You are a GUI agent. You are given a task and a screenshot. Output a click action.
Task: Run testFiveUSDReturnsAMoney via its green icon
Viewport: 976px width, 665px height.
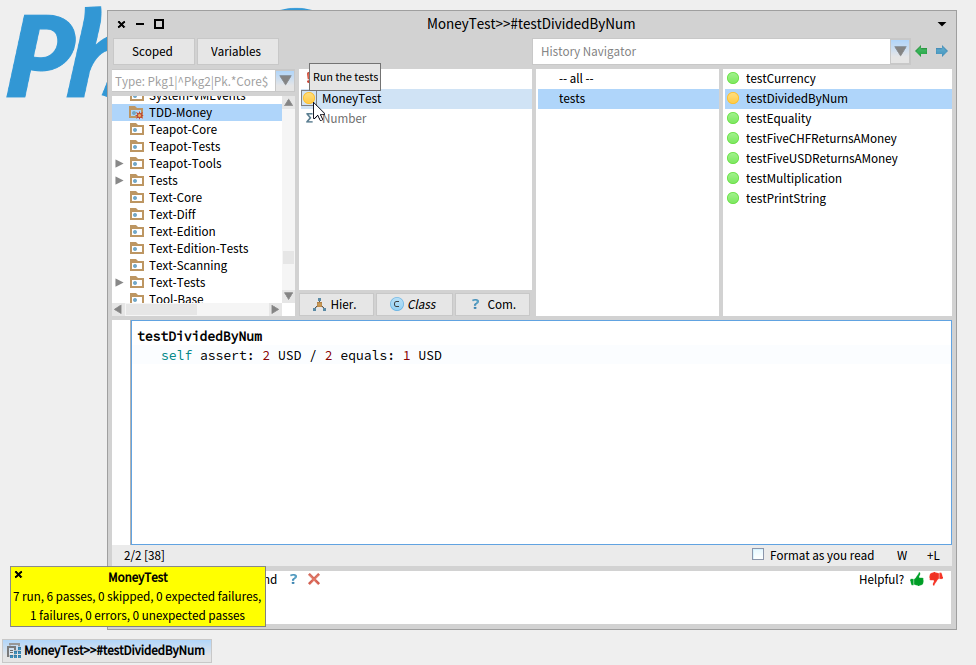tap(733, 158)
